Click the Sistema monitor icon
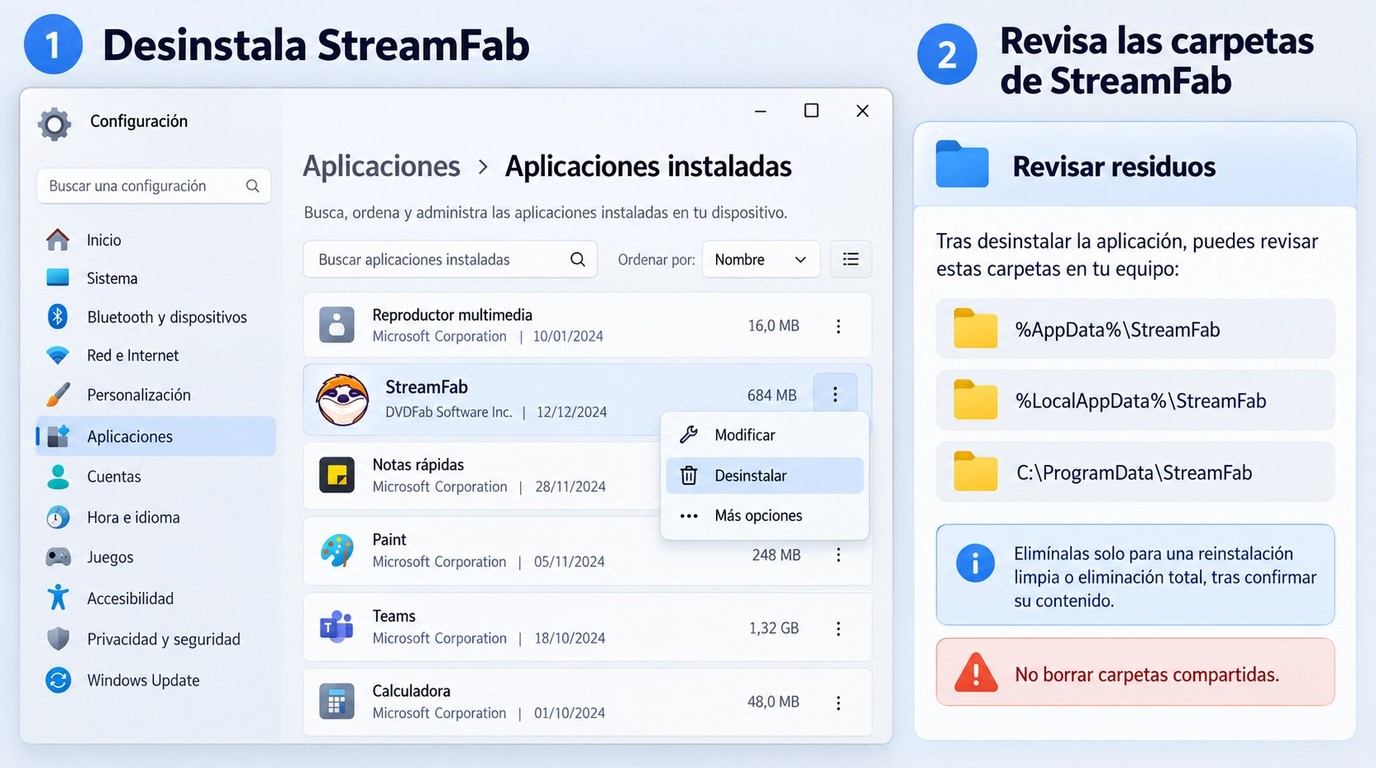 [58, 278]
